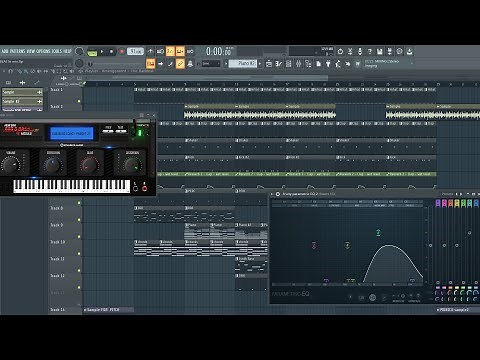Mute Track 10 using its green dot
The height and width of the screenshot is (360, 480).
79,254
